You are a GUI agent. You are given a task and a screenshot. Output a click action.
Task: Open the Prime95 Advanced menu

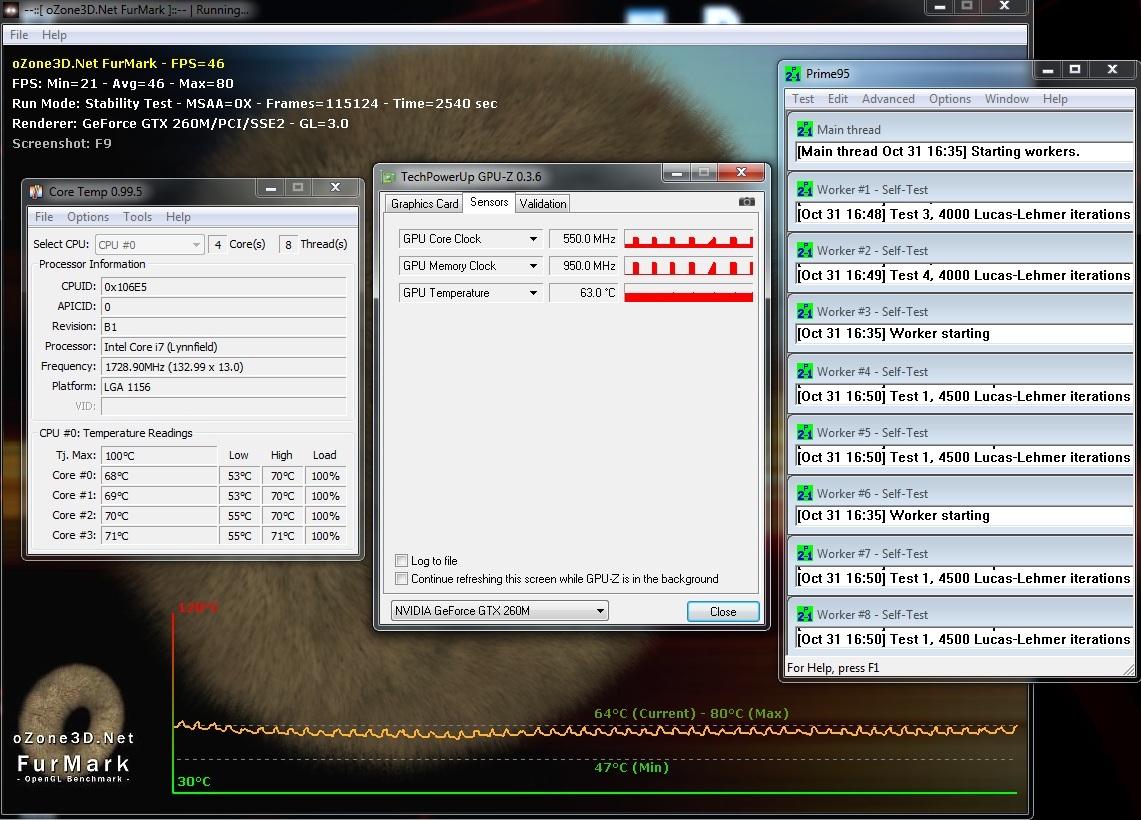coord(888,99)
